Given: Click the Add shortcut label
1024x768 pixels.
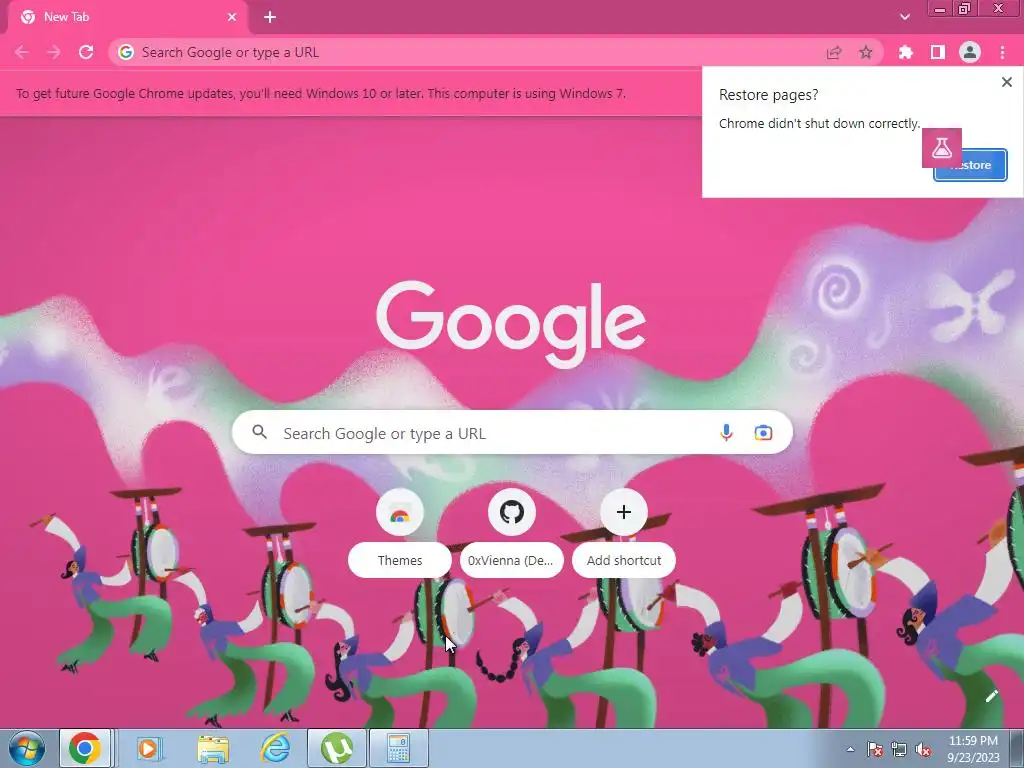Looking at the screenshot, I should click(624, 560).
